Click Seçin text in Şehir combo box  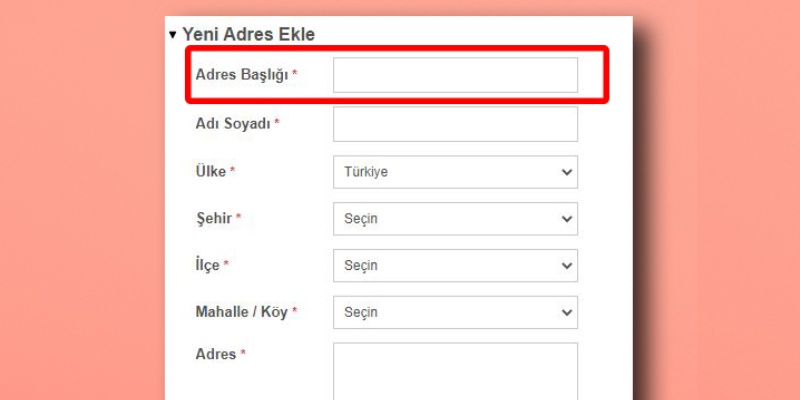[x=361, y=219]
